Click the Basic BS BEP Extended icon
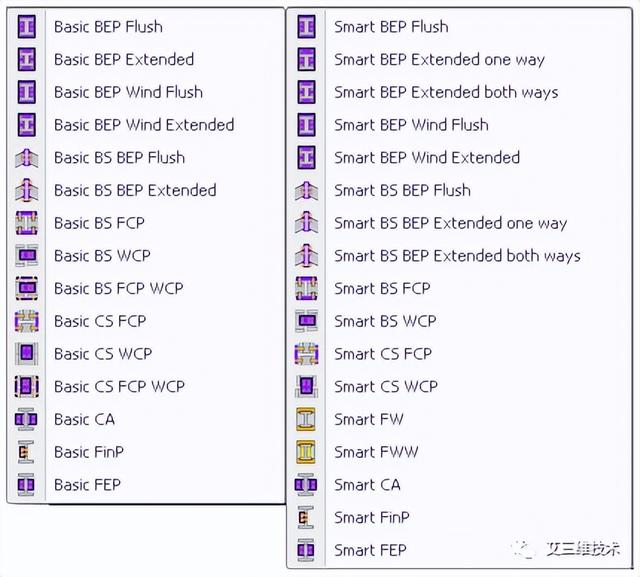640x577 pixels. coord(27,191)
